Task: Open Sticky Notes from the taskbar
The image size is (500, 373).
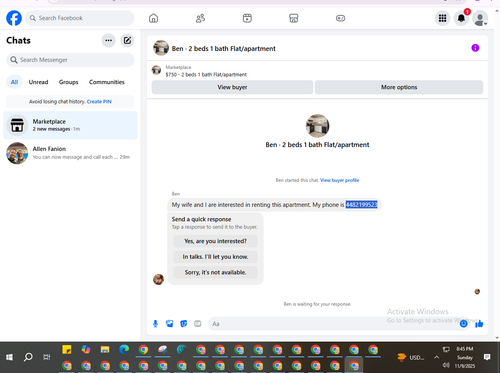Action: tap(67, 349)
